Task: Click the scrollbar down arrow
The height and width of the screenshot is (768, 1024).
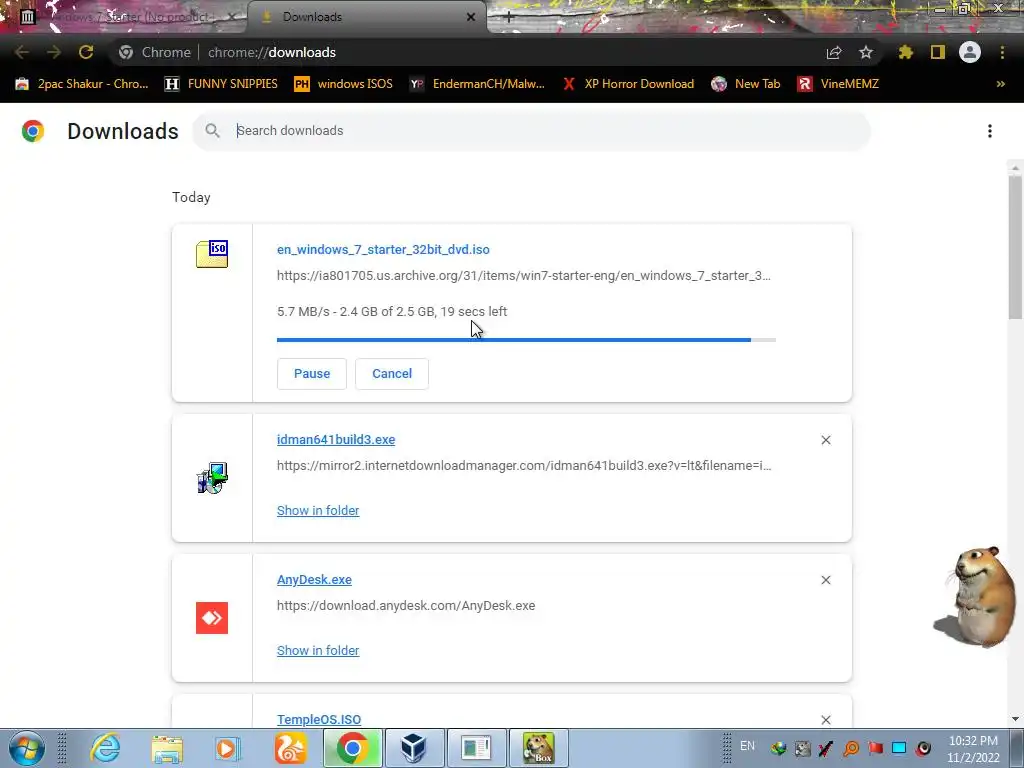Action: pos(1015,719)
